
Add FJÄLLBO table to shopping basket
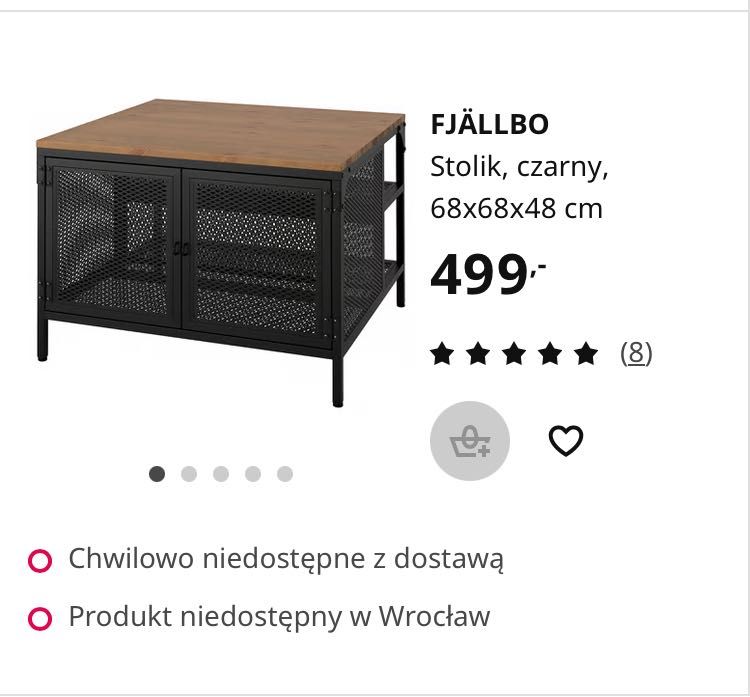click(470, 441)
